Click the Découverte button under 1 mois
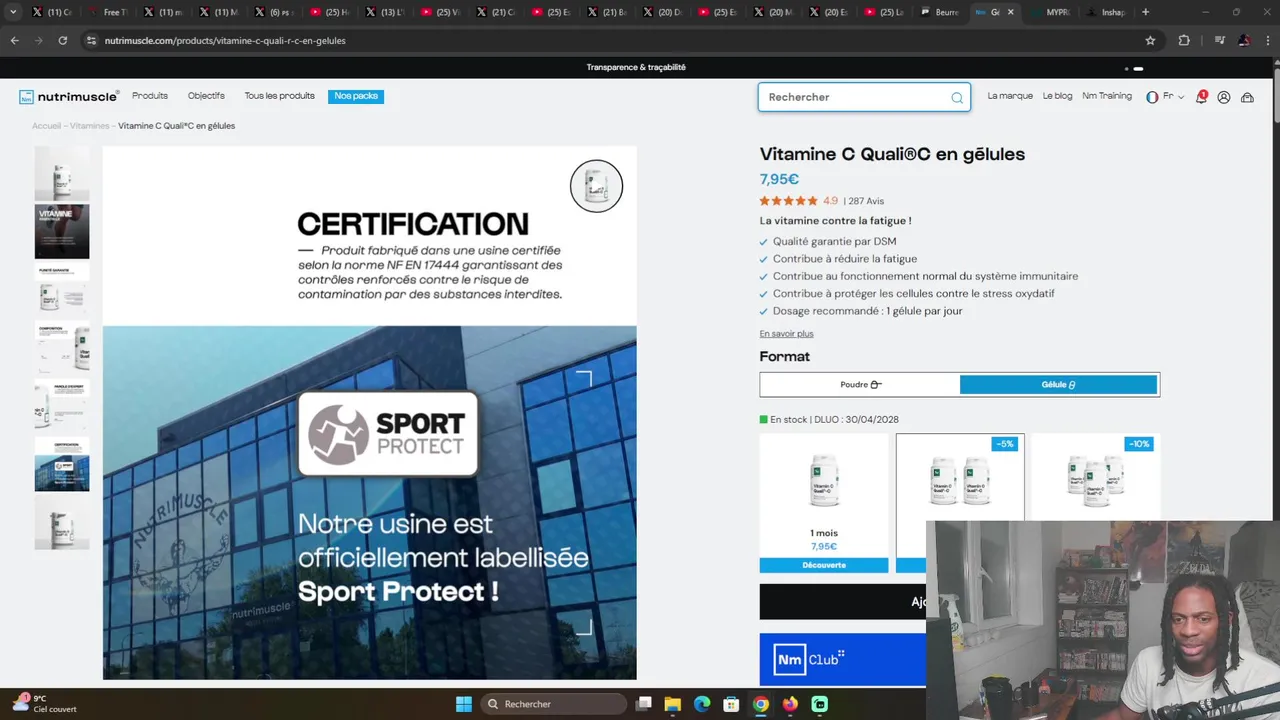1280x720 pixels. pyautogui.click(x=824, y=565)
